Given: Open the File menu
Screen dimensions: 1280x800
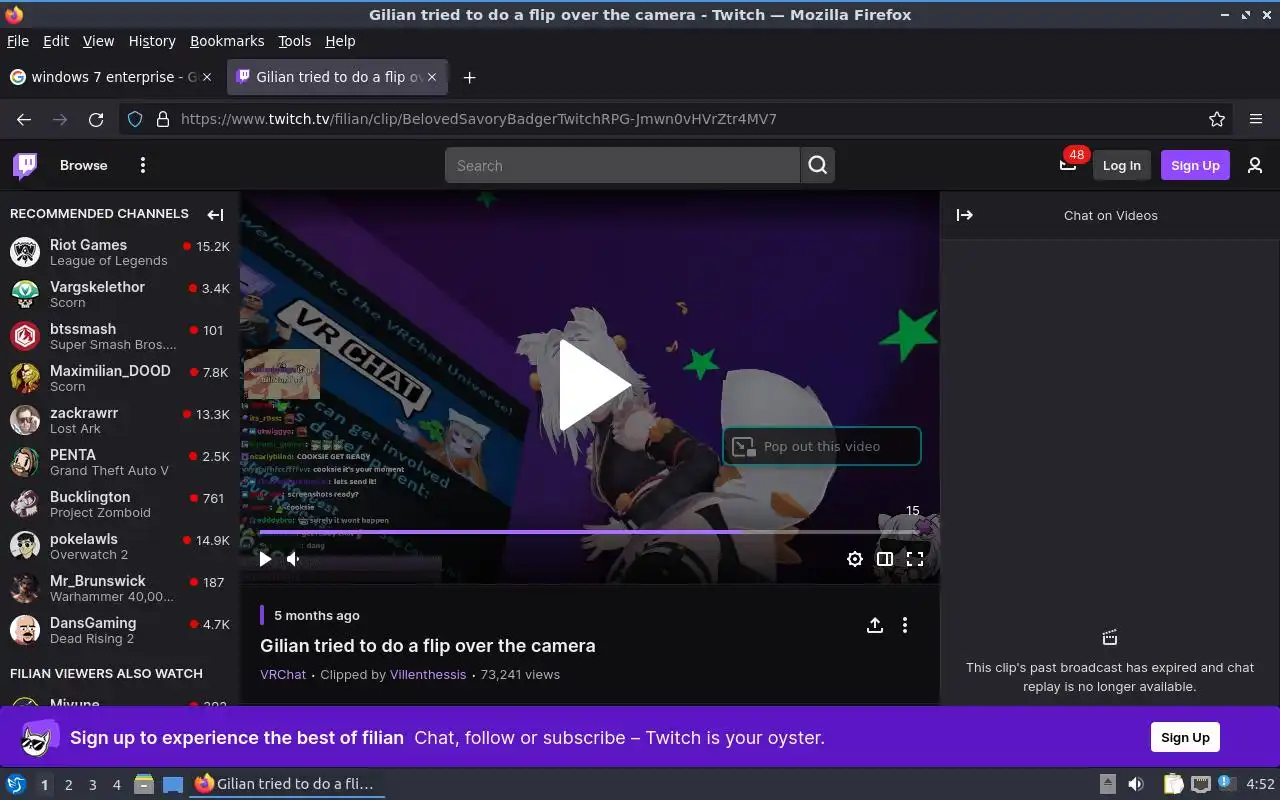Looking at the screenshot, I should pos(18,41).
